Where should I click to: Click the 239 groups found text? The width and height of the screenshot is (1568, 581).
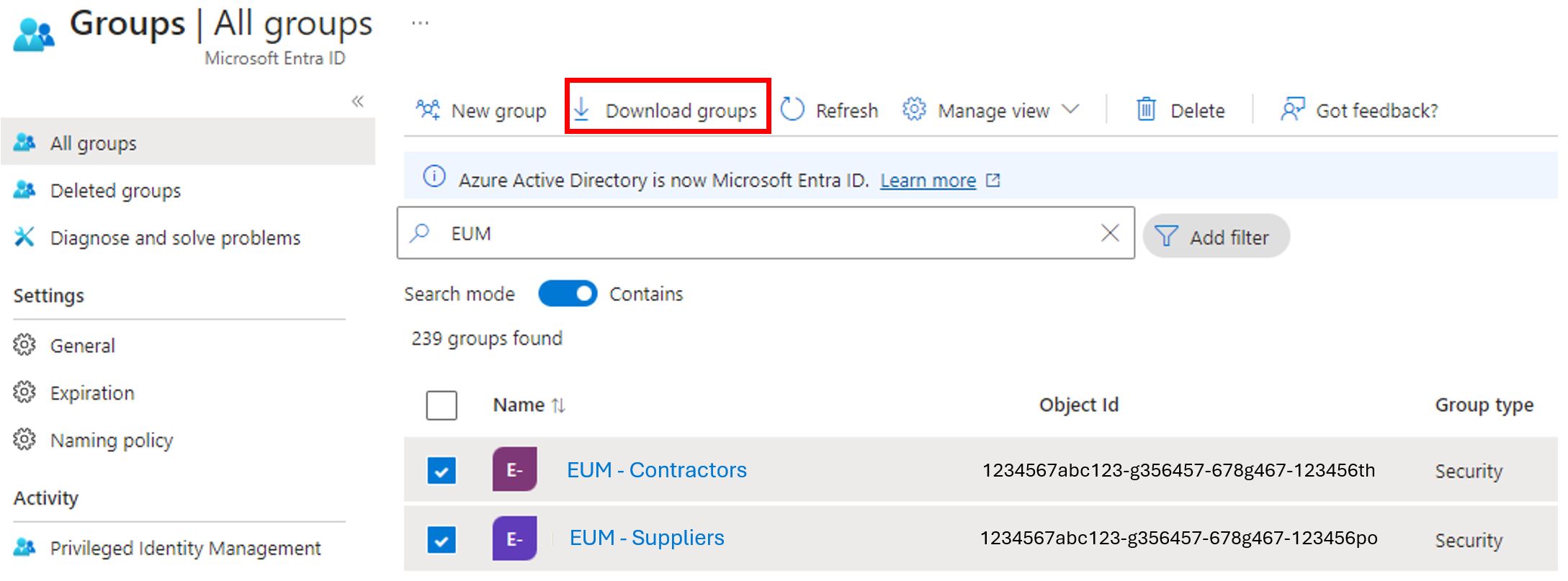[x=487, y=338]
